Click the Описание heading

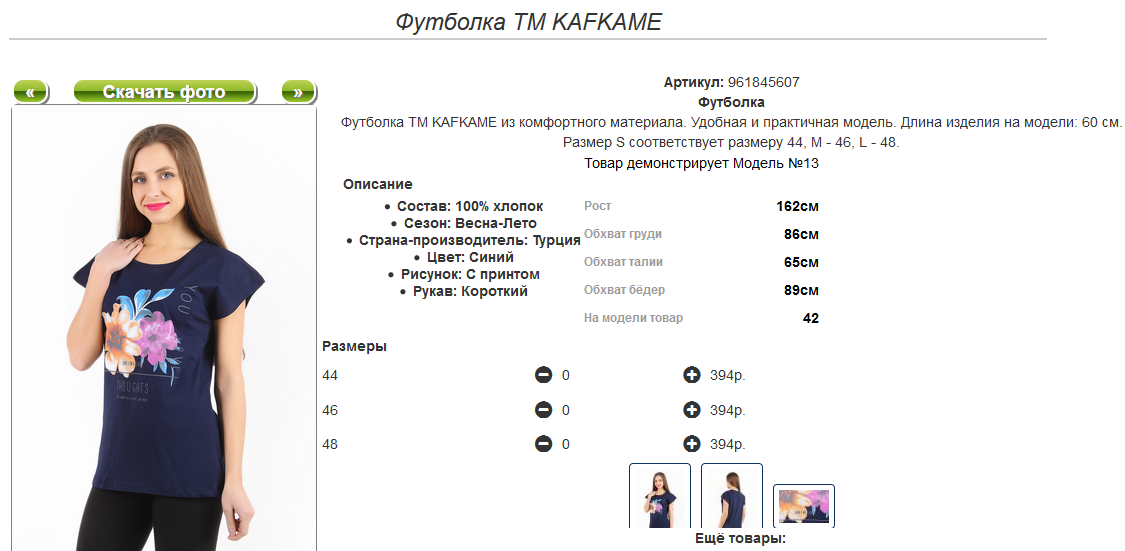(x=377, y=184)
